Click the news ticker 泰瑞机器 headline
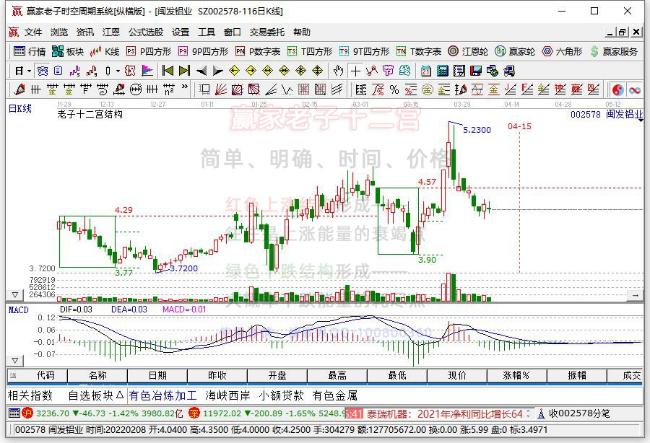The width and height of the screenshot is (650, 443). (444, 414)
